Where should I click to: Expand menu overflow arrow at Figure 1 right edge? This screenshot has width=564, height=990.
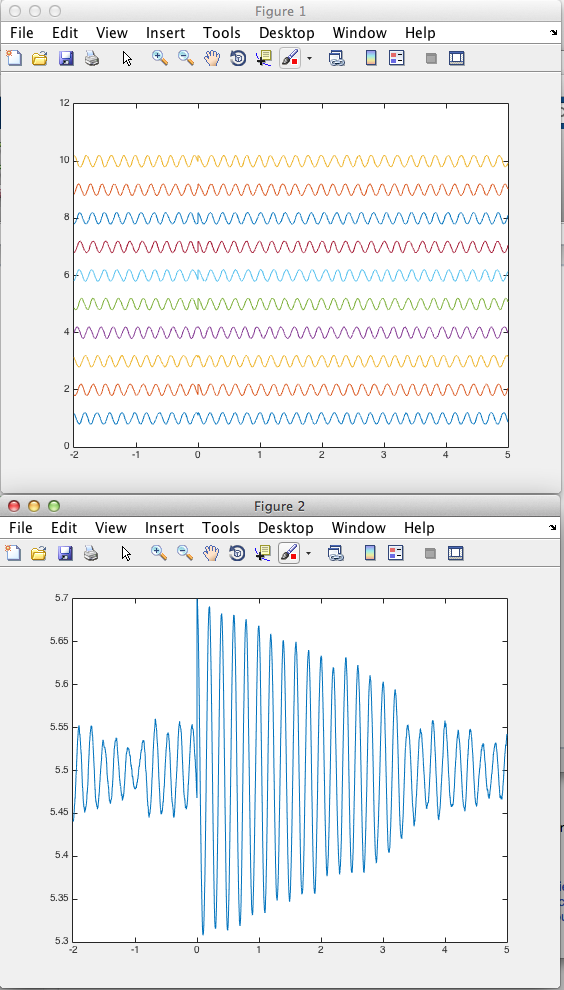pyautogui.click(x=555, y=32)
